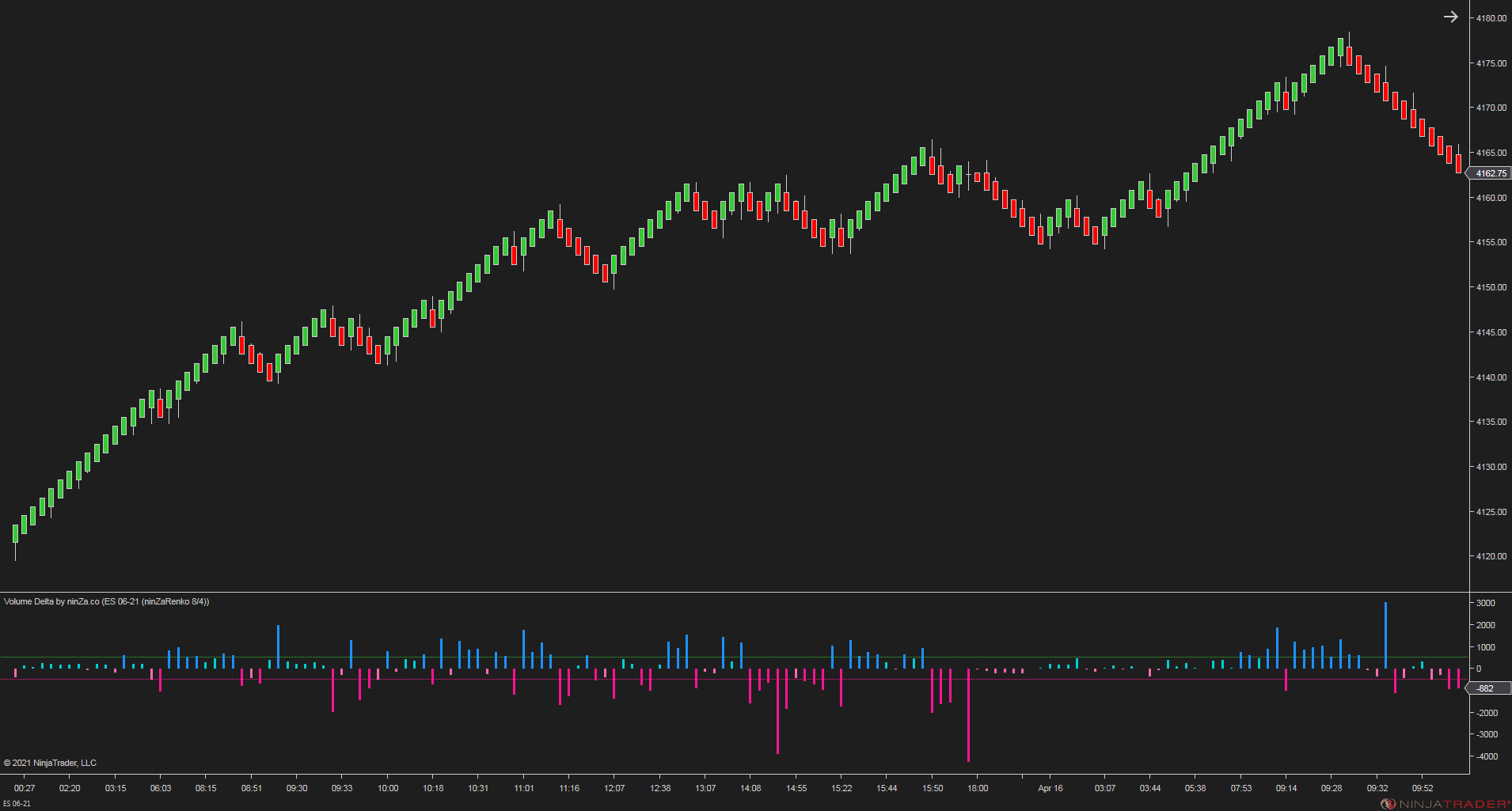Click the 09:52 time axis label
1512x811 pixels.
1424,788
